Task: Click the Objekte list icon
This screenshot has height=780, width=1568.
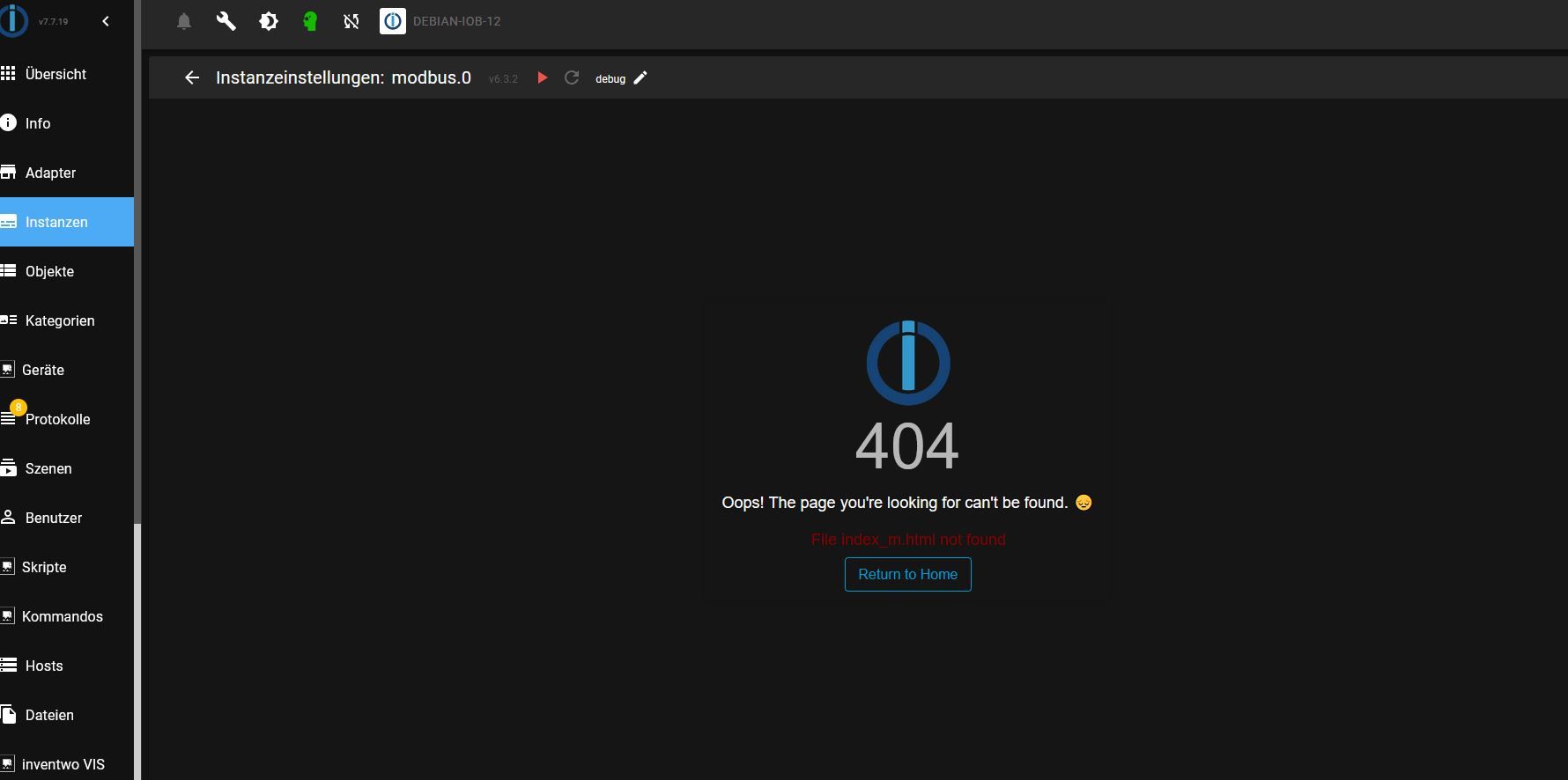Action: coord(8,271)
